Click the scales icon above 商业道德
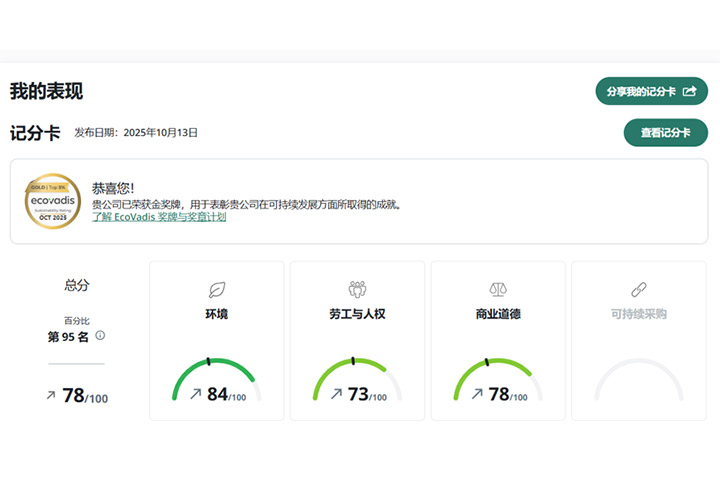 (498, 290)
